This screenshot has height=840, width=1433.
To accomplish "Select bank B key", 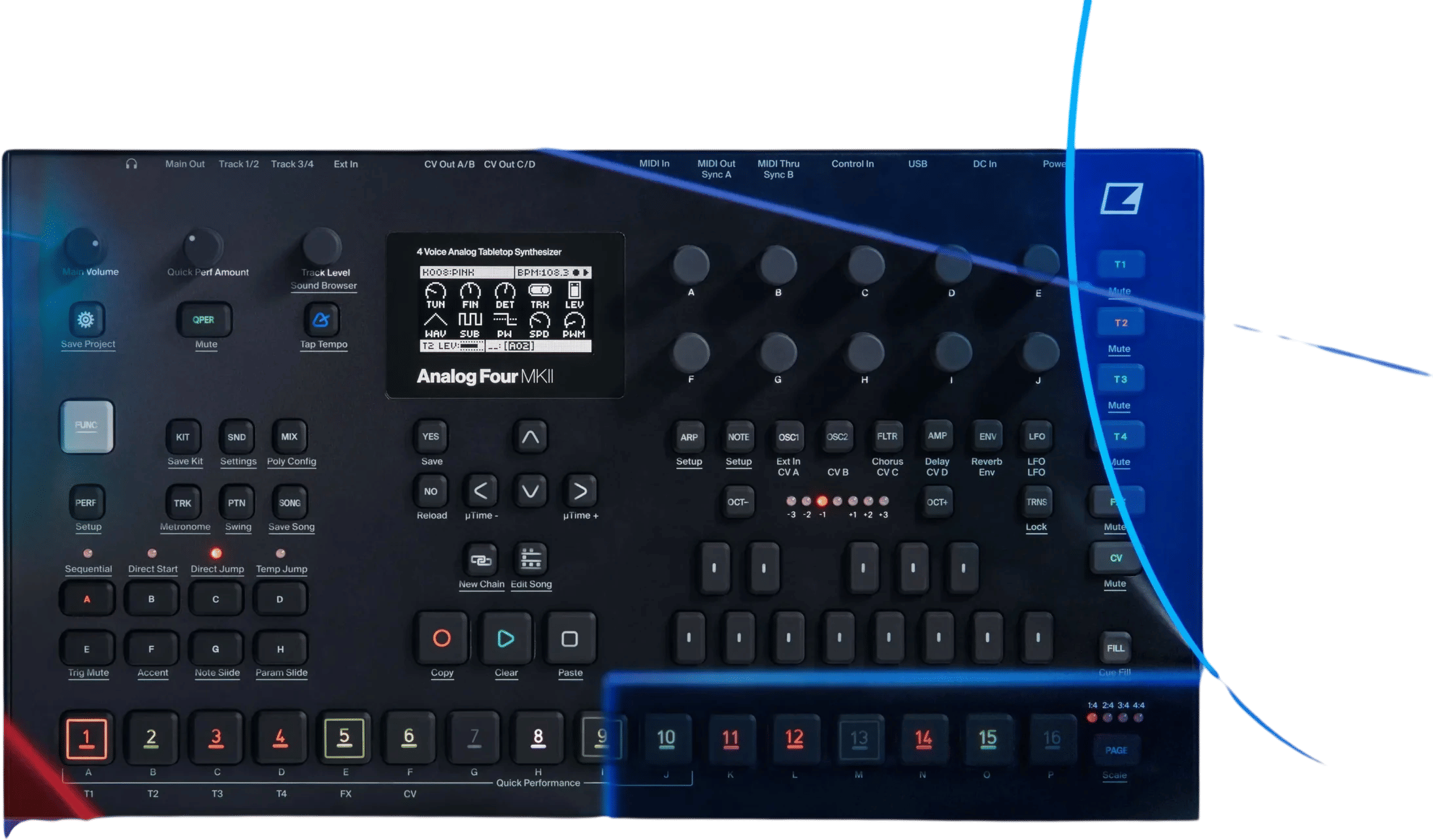I will pyautogui.click(x=151, y=599).
